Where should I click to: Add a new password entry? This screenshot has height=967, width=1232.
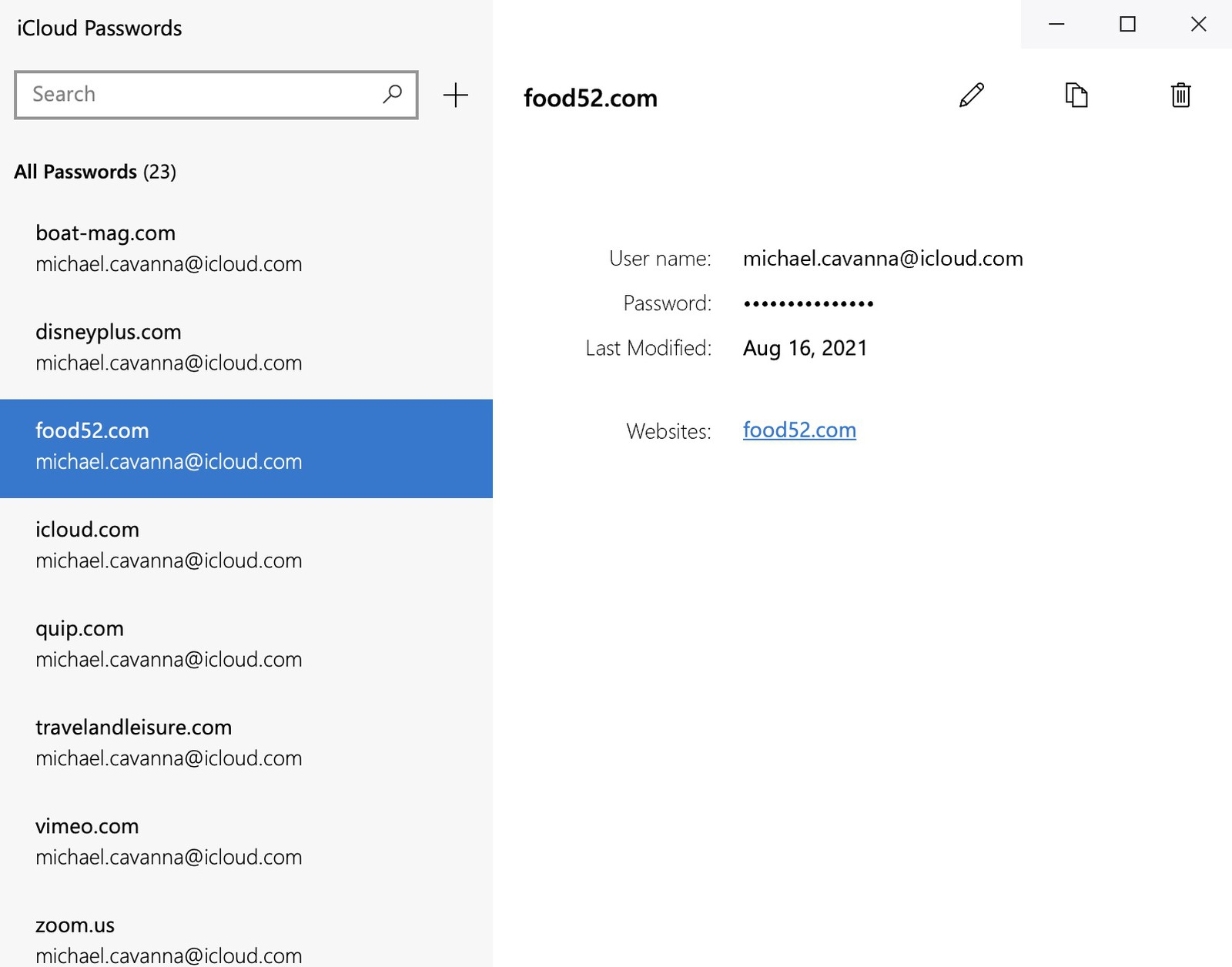pos(455,95)
